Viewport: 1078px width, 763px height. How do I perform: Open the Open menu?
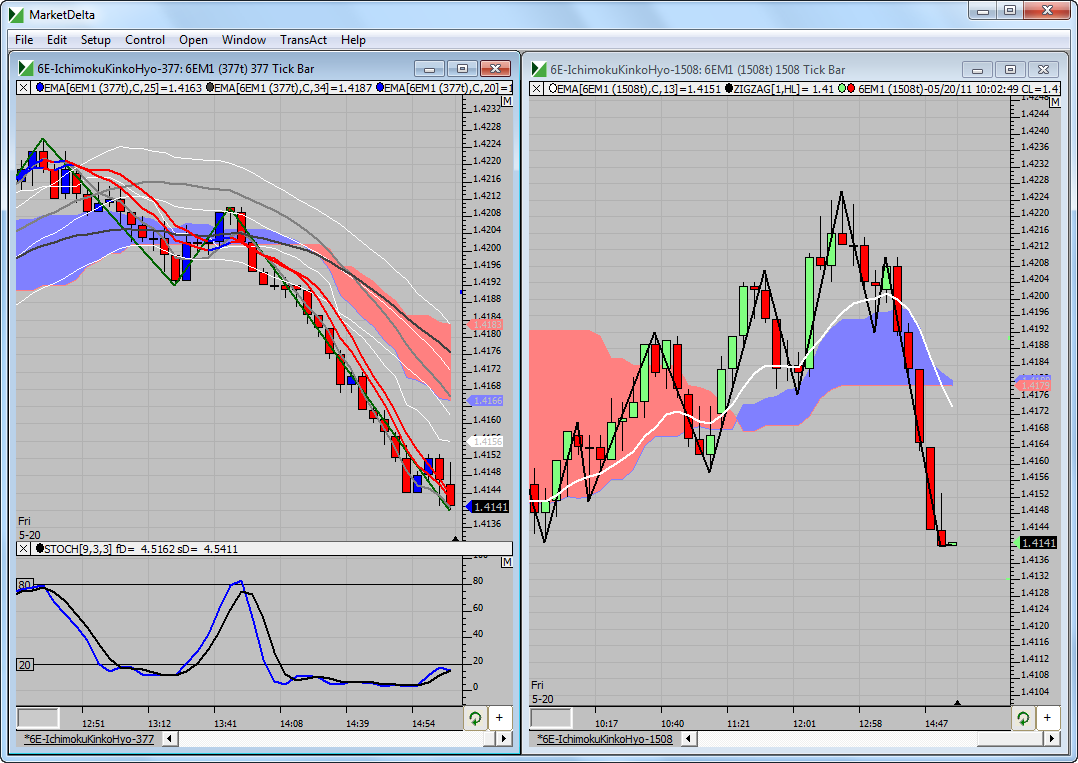pos(193,40)
